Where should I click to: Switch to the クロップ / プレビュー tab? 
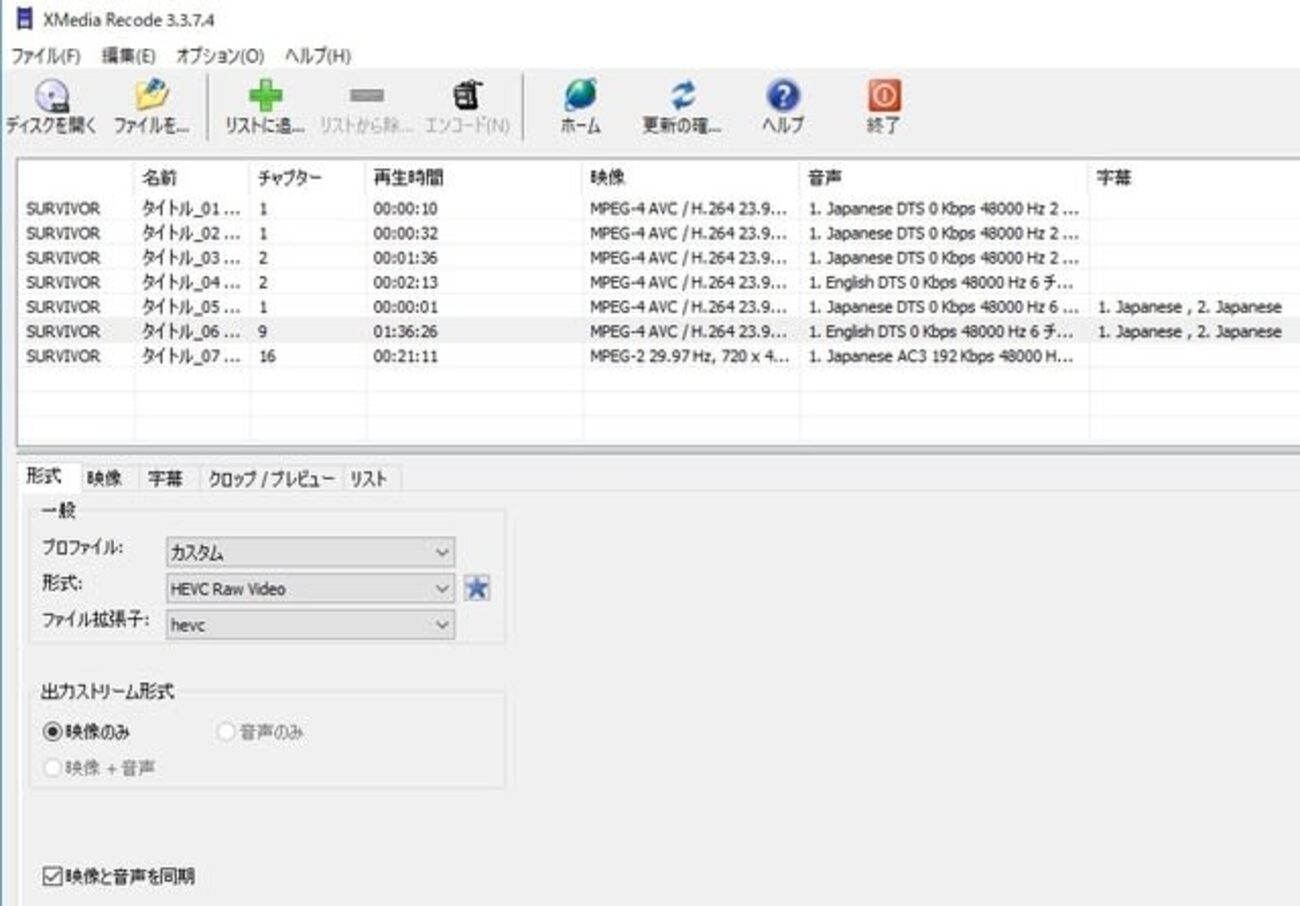[272, 479]
